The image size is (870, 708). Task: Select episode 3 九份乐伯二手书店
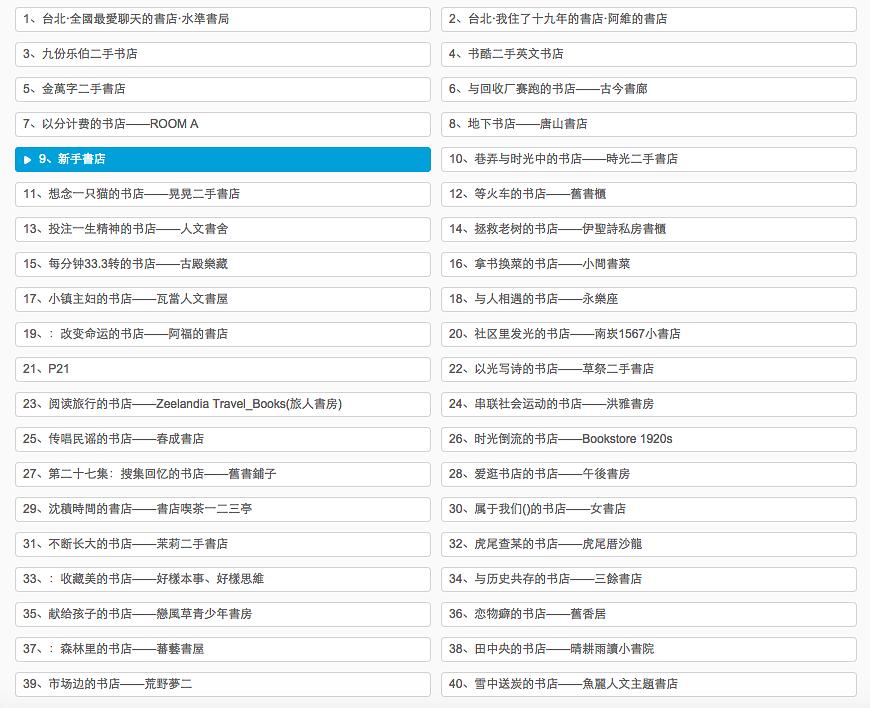pos(222,54)
